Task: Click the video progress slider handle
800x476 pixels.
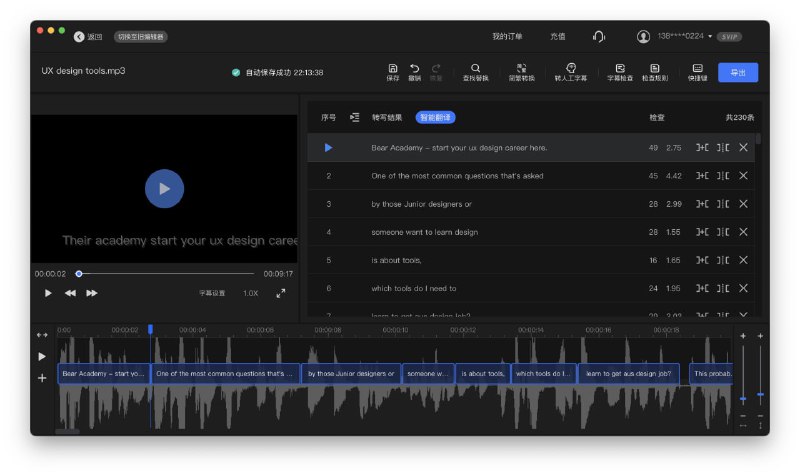Action: (x=79, y=273)
